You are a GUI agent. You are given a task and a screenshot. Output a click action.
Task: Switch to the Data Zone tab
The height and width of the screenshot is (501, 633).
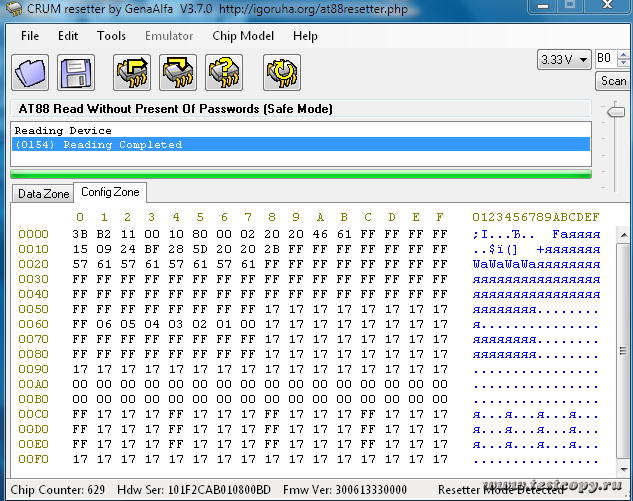click(44, 193)
